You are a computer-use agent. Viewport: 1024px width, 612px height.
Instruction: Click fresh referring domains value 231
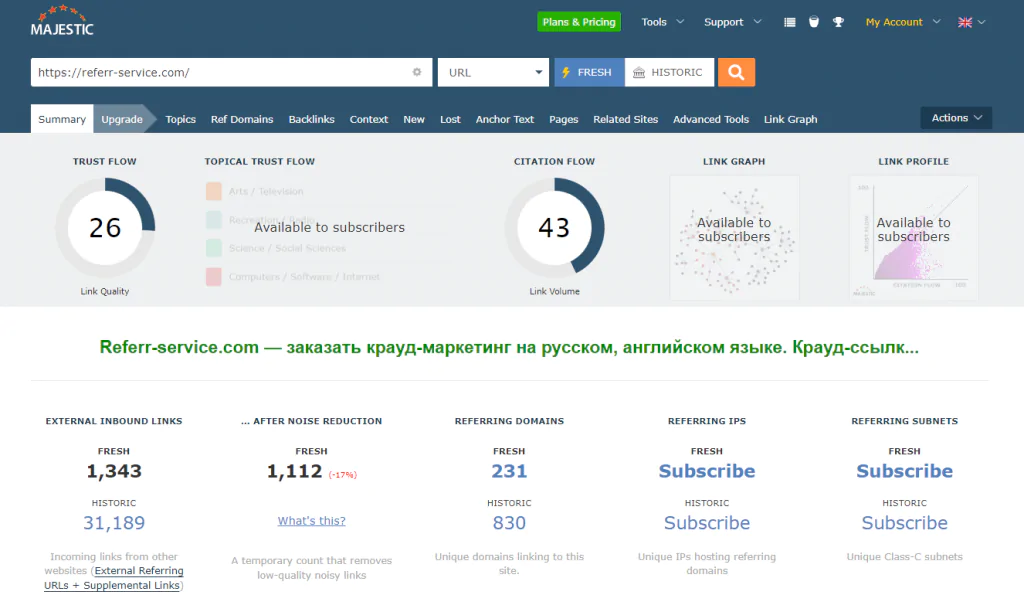[509, 471]
